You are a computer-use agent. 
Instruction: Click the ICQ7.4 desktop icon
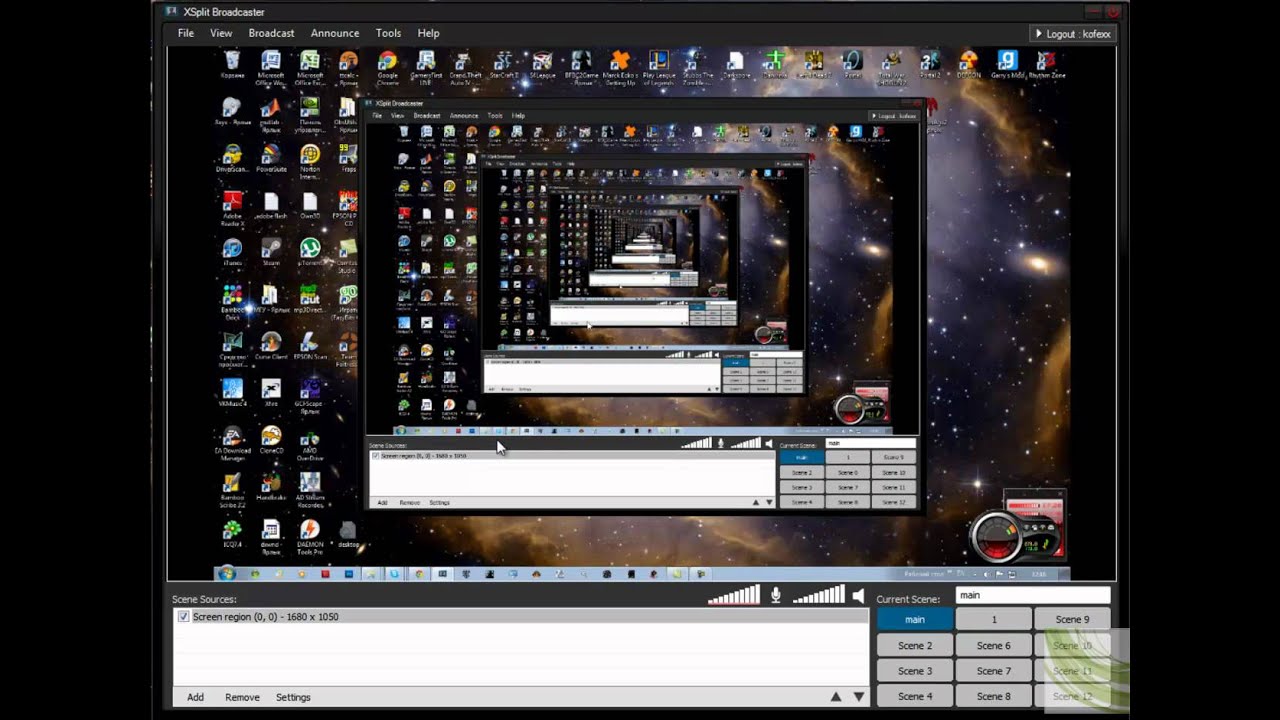(x=232, y=533)
